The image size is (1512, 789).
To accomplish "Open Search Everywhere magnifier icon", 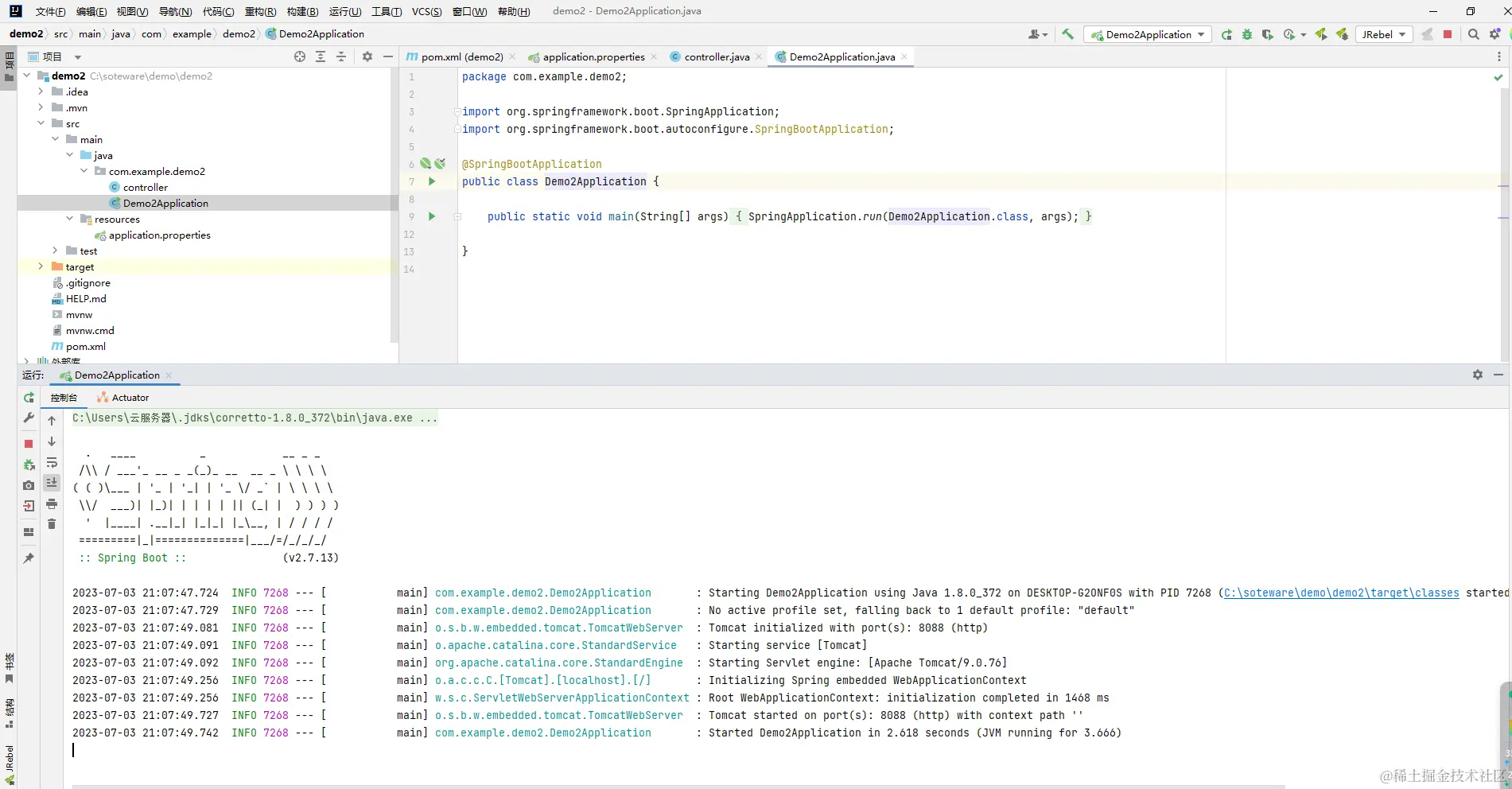I will pyautogui.click(x=1474, y=34).
